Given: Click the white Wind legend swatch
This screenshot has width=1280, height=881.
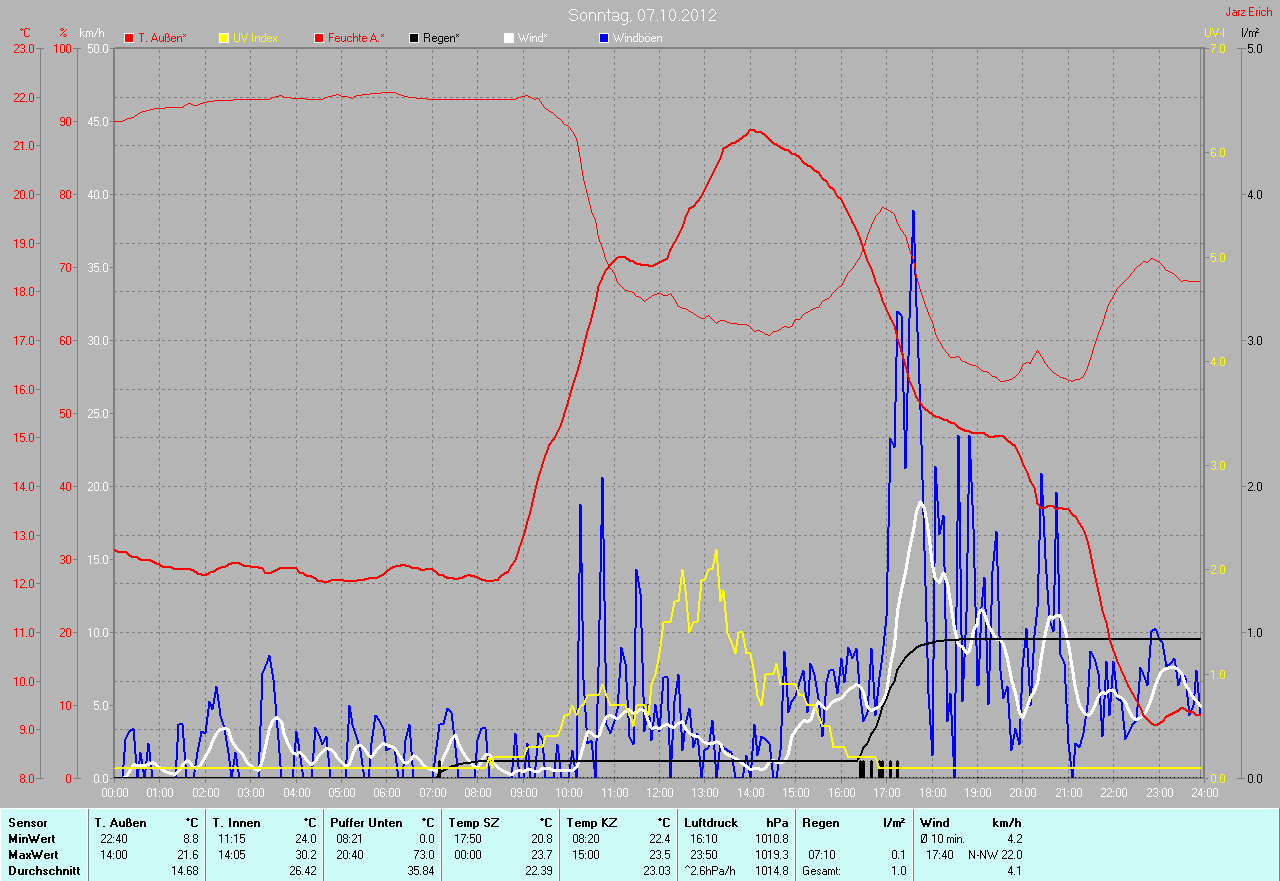Looking at the screenshot, I should (x=508, y=38).
